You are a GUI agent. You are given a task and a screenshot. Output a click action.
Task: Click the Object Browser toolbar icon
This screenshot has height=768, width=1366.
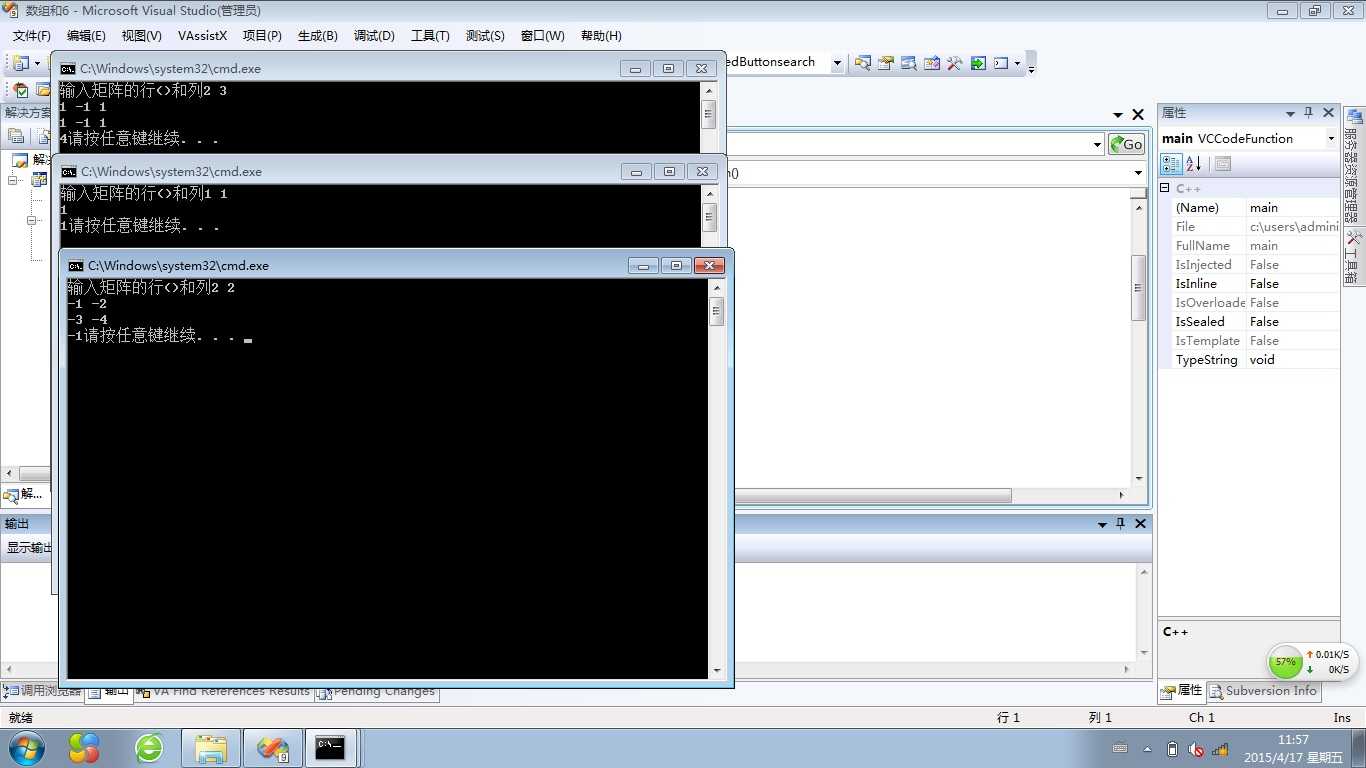pyautogui.click(x=908, y=63)
